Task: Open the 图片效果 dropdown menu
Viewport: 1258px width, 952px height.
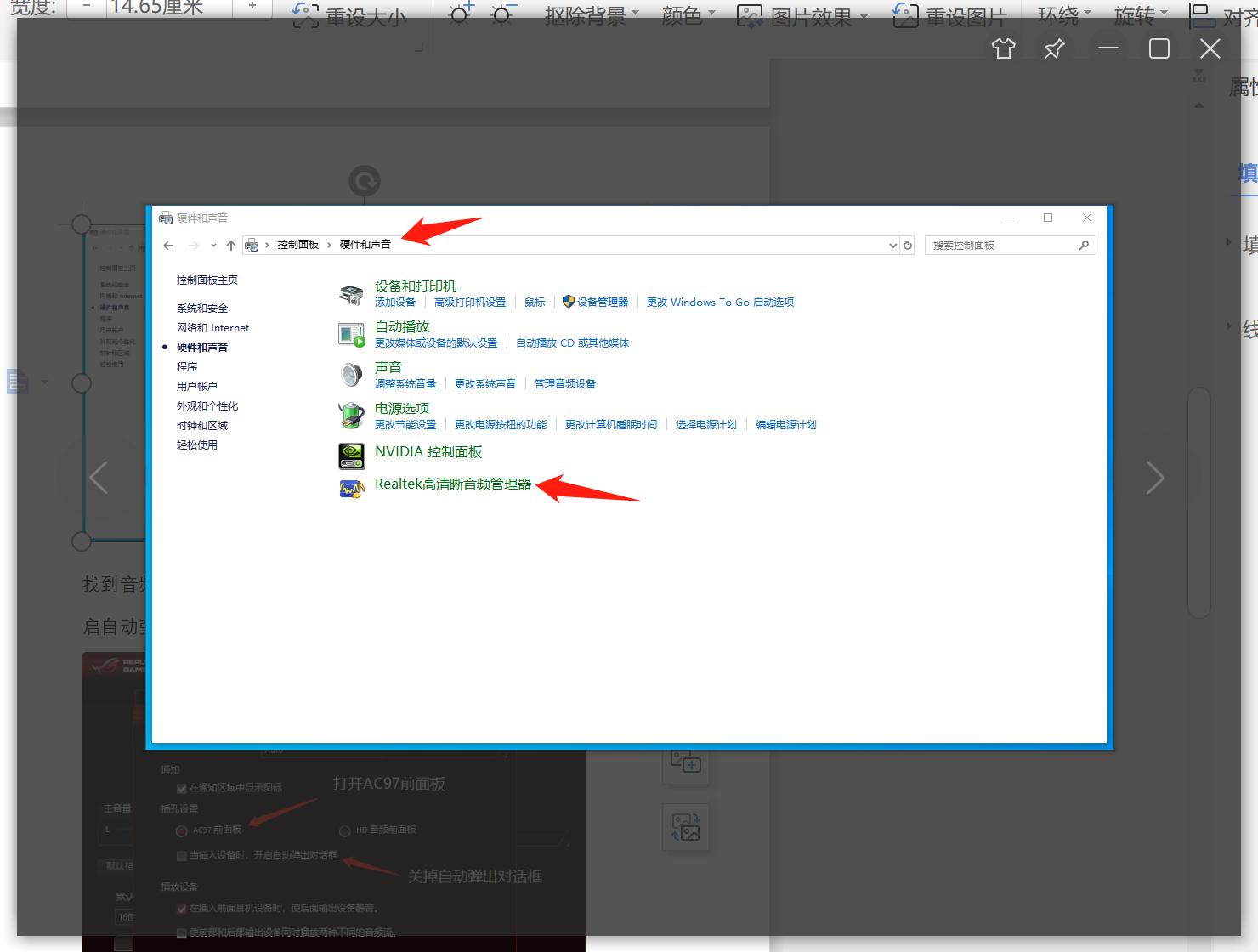Action: click(x=802, y=16)
